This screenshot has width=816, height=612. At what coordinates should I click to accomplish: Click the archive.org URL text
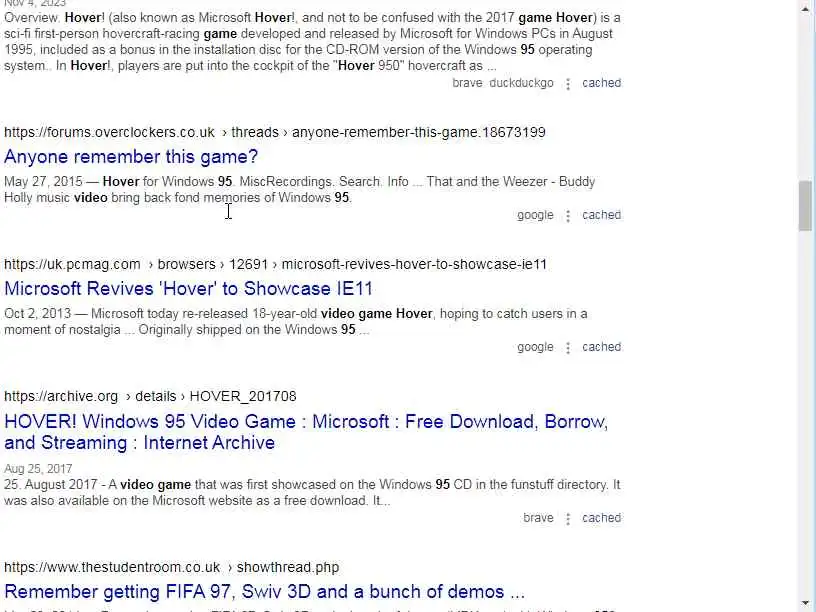click(x=61, y=397)
